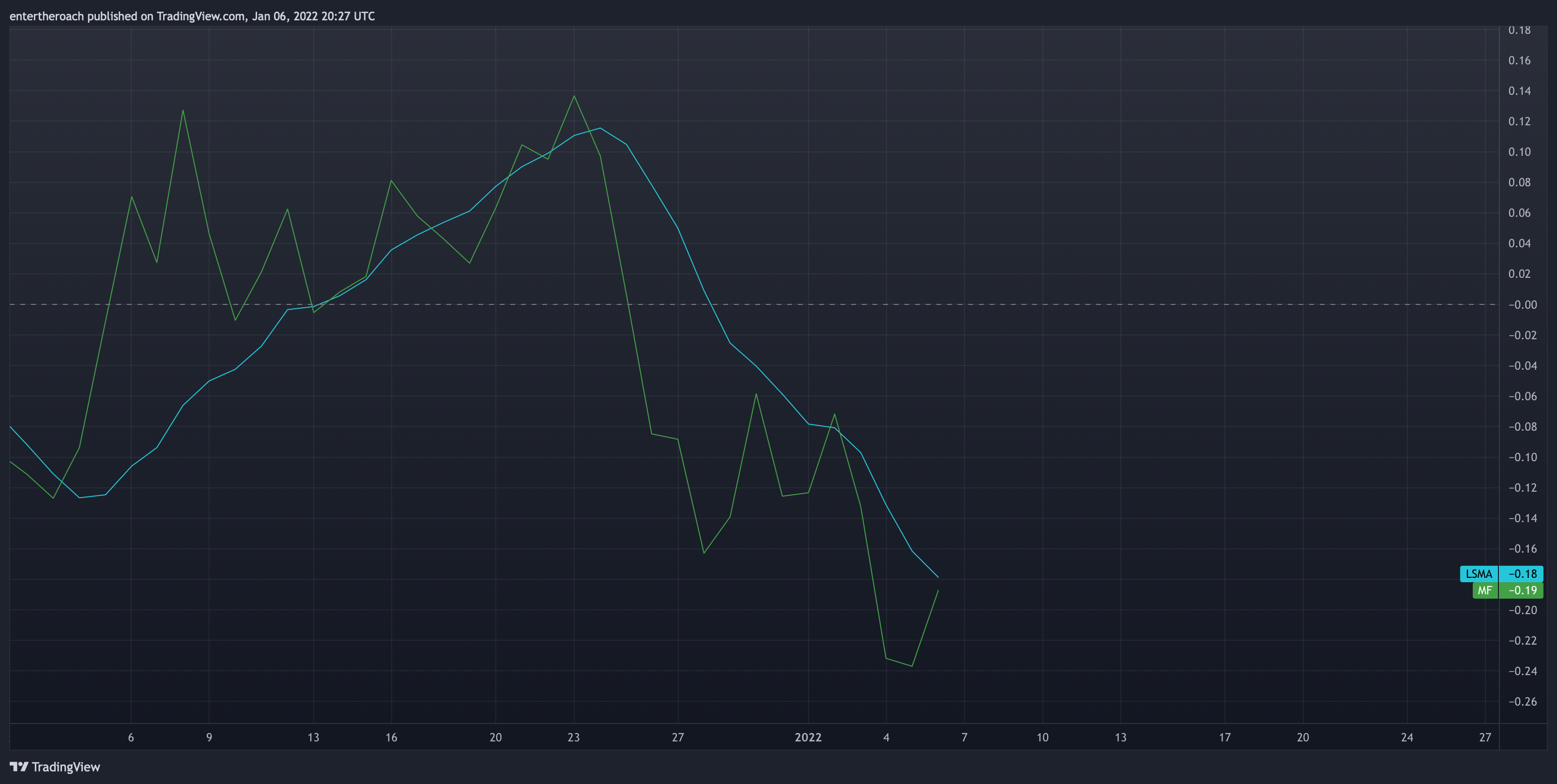This screenshot has height=784, width=1557.
Task: Click the date label 4 after 2022
Action: pyautogui.click(x=886, y=737)
